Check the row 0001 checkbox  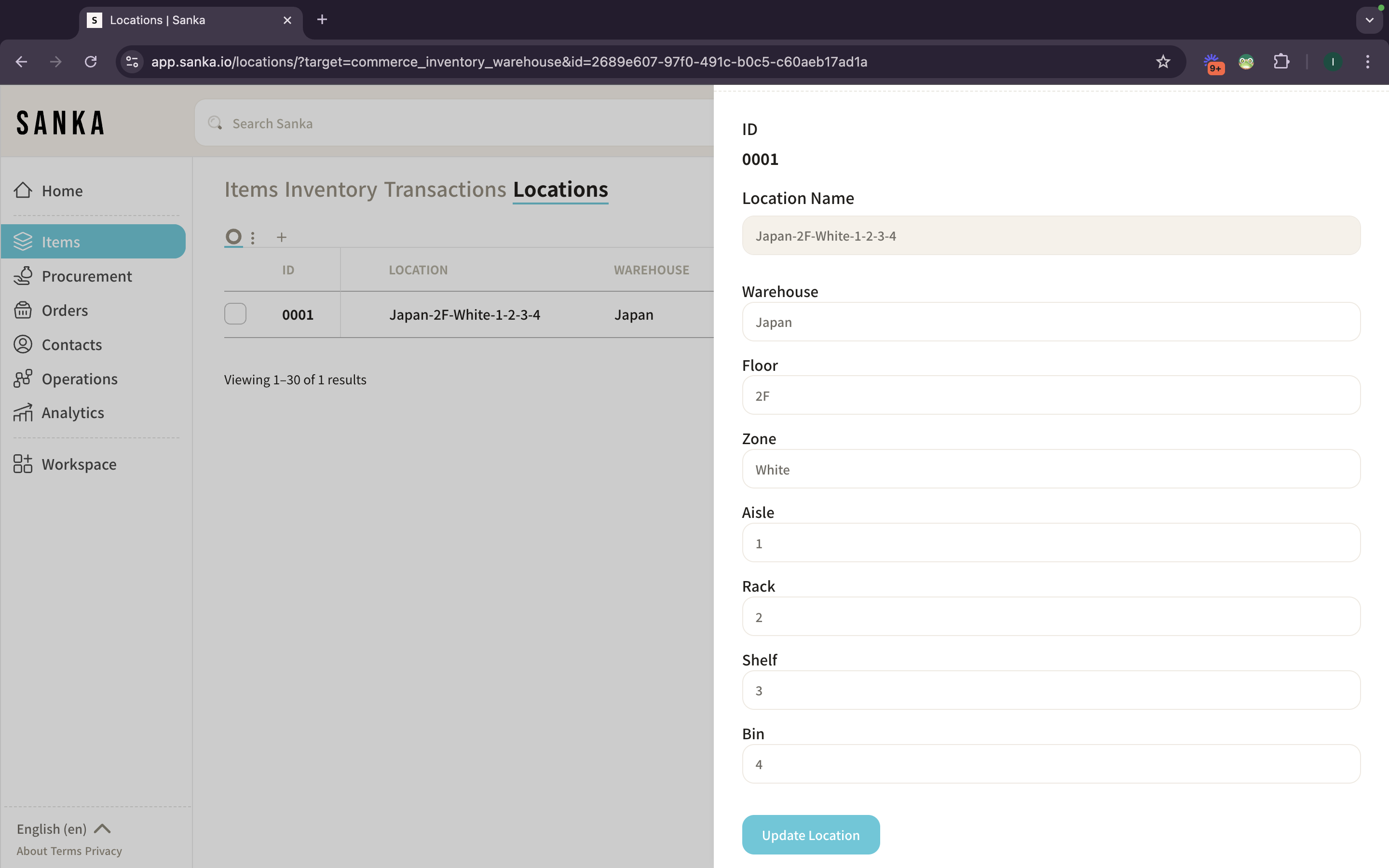(235, 314)
